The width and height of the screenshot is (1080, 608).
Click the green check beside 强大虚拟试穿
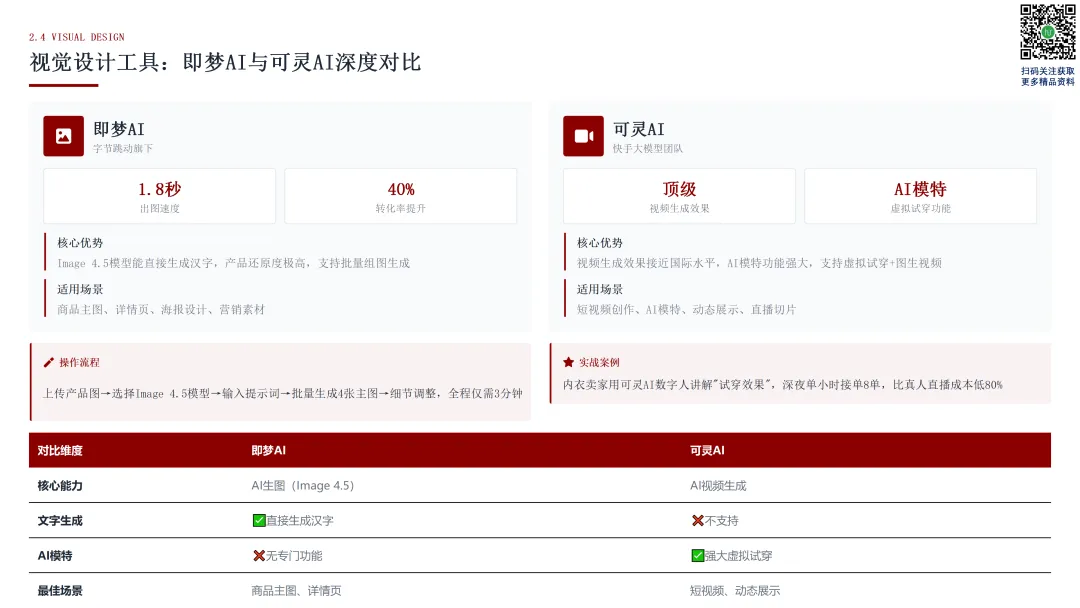click(x=698, y=556)
